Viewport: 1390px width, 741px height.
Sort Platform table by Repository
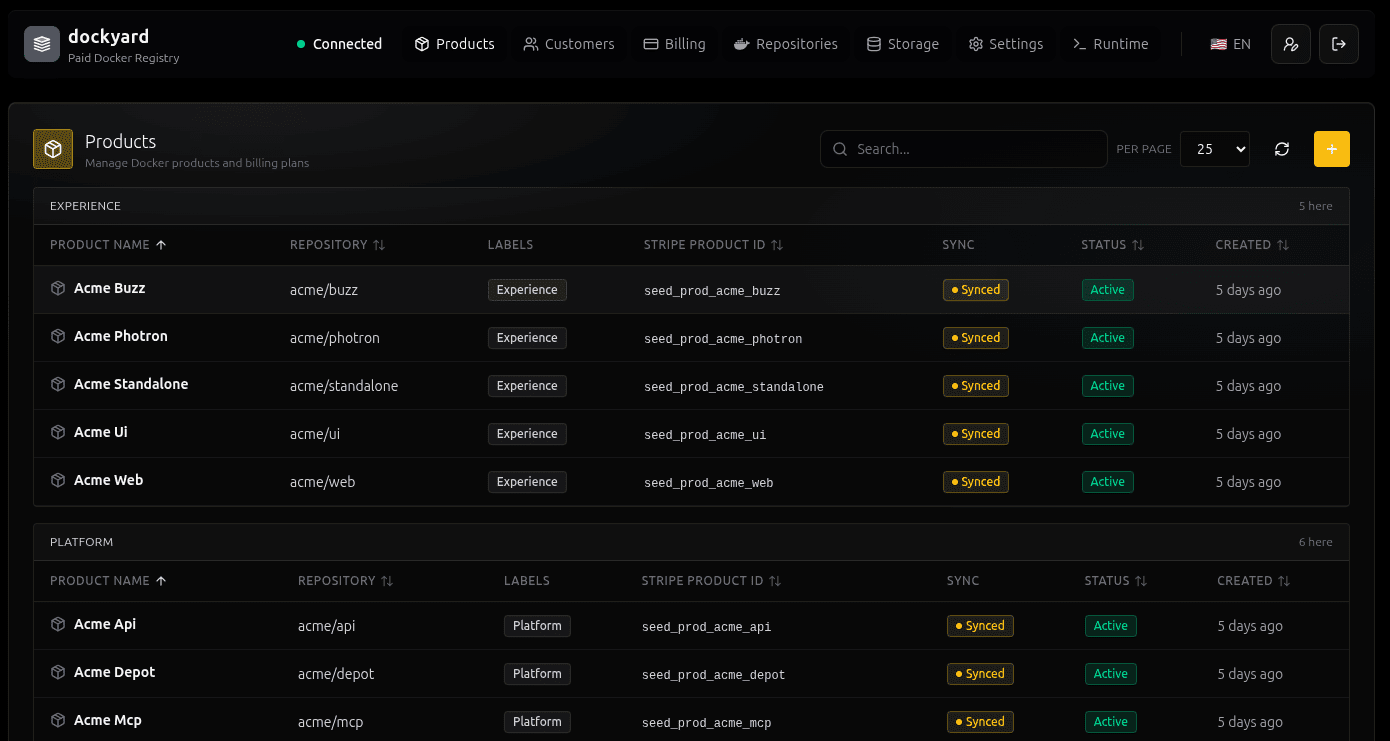coord(345,581)
